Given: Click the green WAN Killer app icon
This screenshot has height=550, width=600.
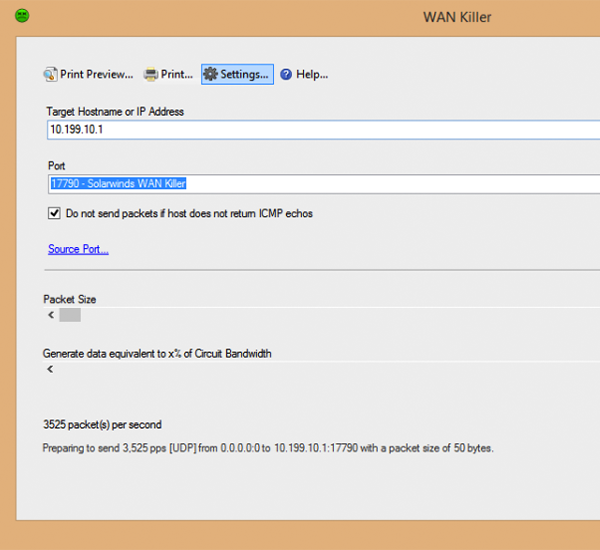Looking at the screenshot, I should (22, 16).
